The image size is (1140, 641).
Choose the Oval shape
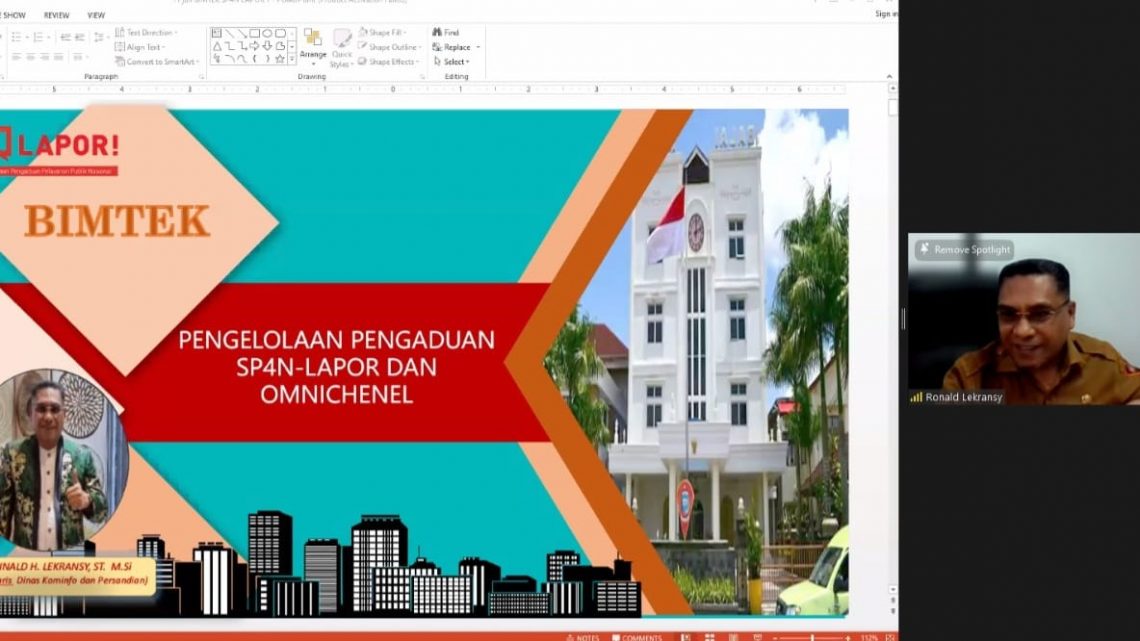point(268,33)
